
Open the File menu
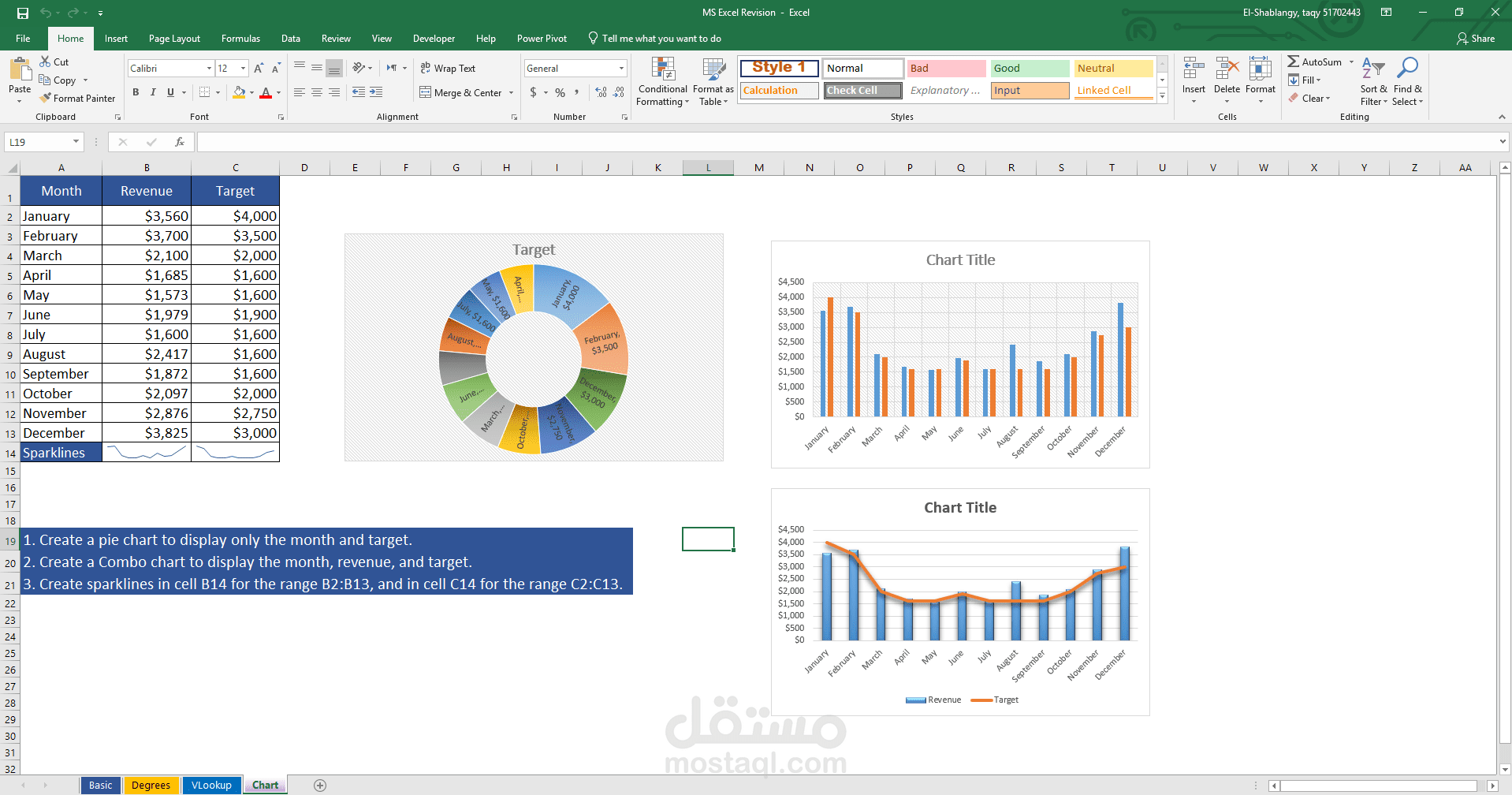tap(23, 39)
